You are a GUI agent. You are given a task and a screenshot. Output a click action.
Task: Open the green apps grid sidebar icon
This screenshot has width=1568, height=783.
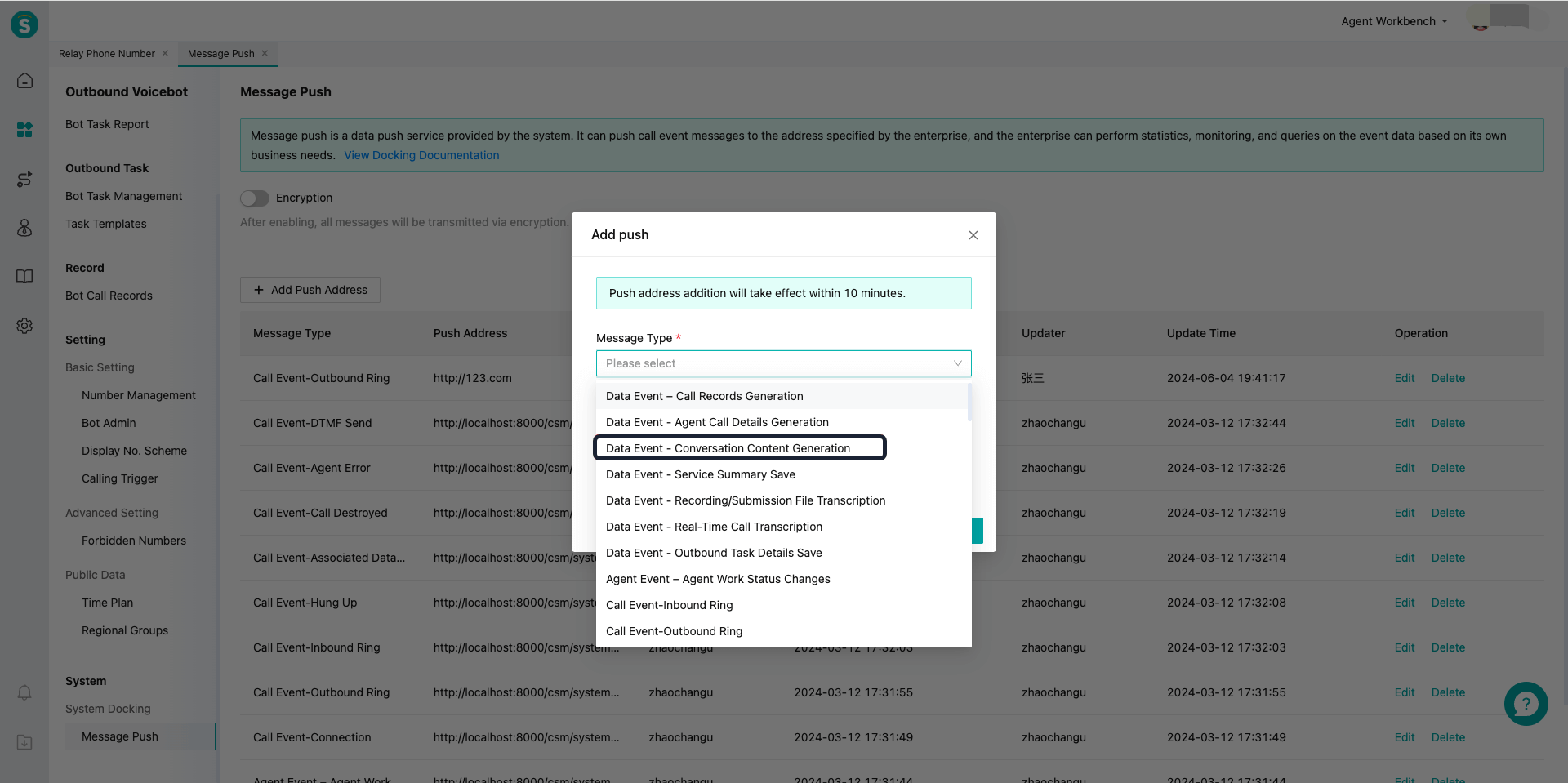24,130
